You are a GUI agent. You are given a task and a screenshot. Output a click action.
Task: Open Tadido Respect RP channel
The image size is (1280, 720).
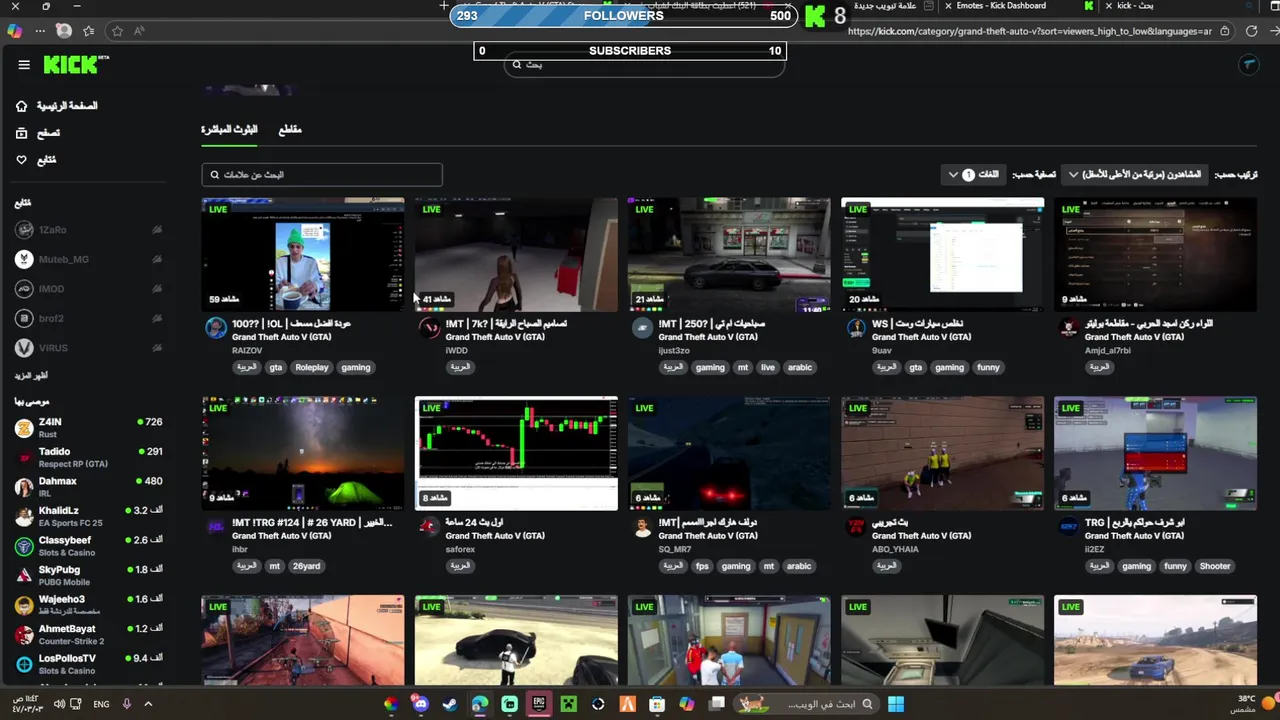coord(88,457)
